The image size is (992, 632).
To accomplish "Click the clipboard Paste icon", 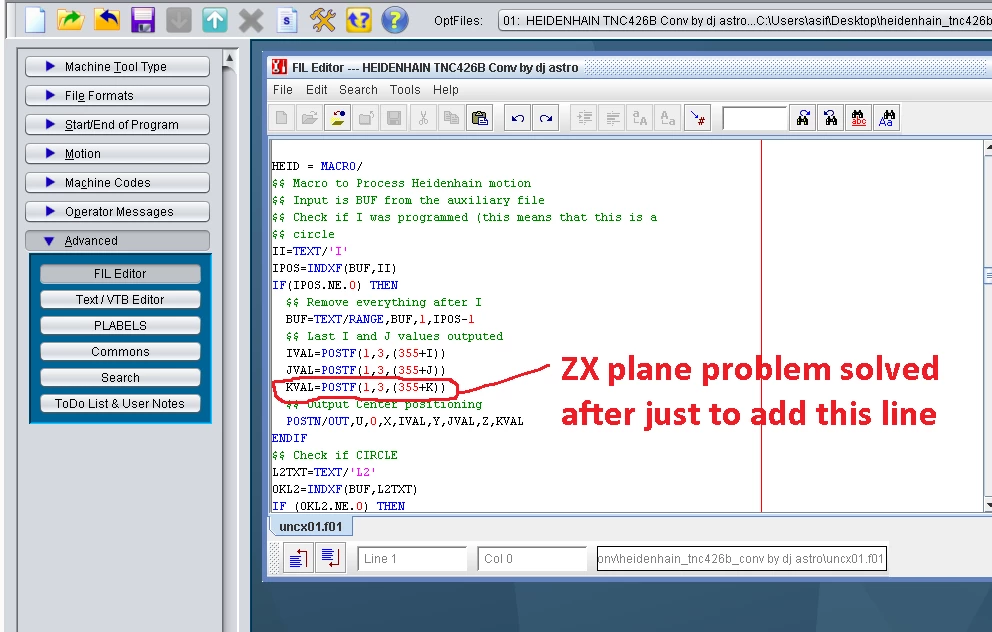I will click(x=480, y=118).
